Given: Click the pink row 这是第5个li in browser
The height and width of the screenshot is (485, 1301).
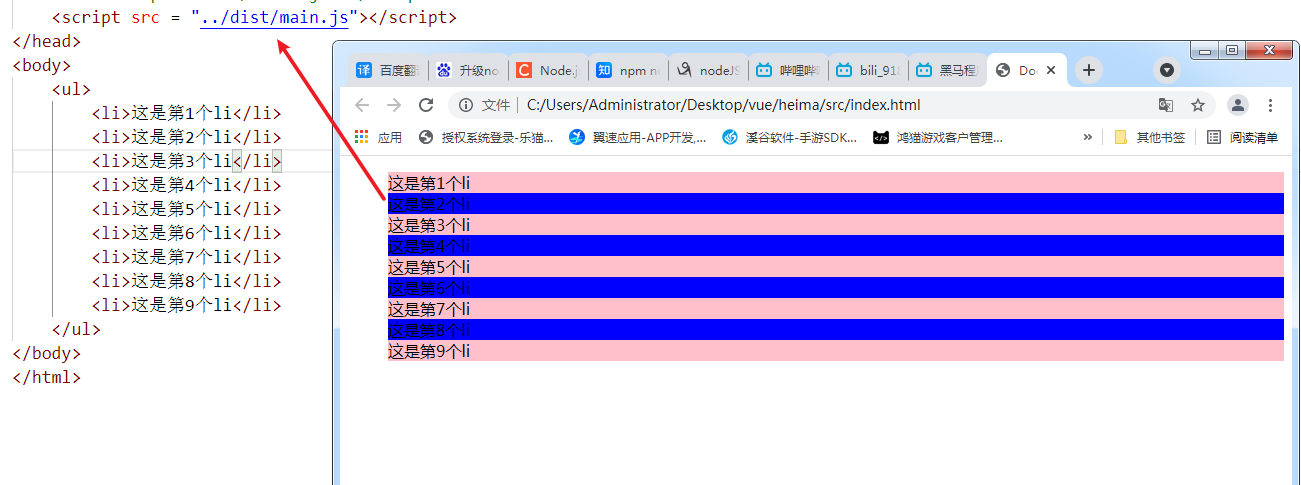Looking at the screenshot, I should click(835, 267).
